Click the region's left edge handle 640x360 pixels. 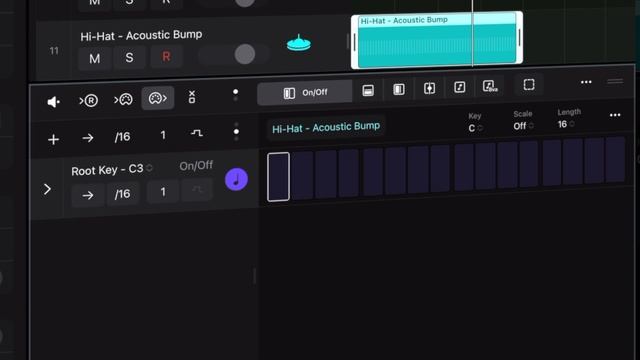[x=355, y=42]
